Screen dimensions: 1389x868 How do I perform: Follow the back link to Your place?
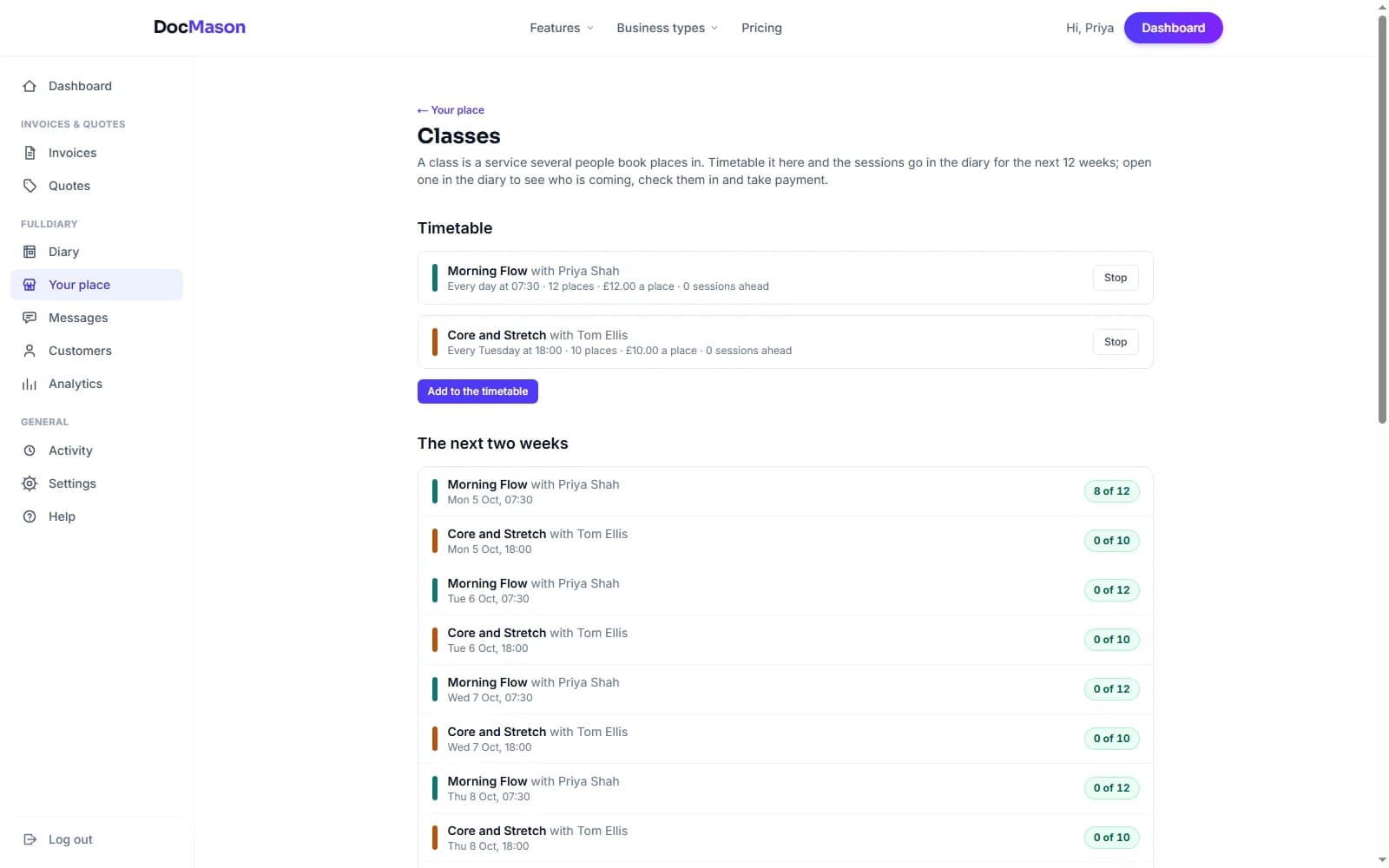coord(451,110)
